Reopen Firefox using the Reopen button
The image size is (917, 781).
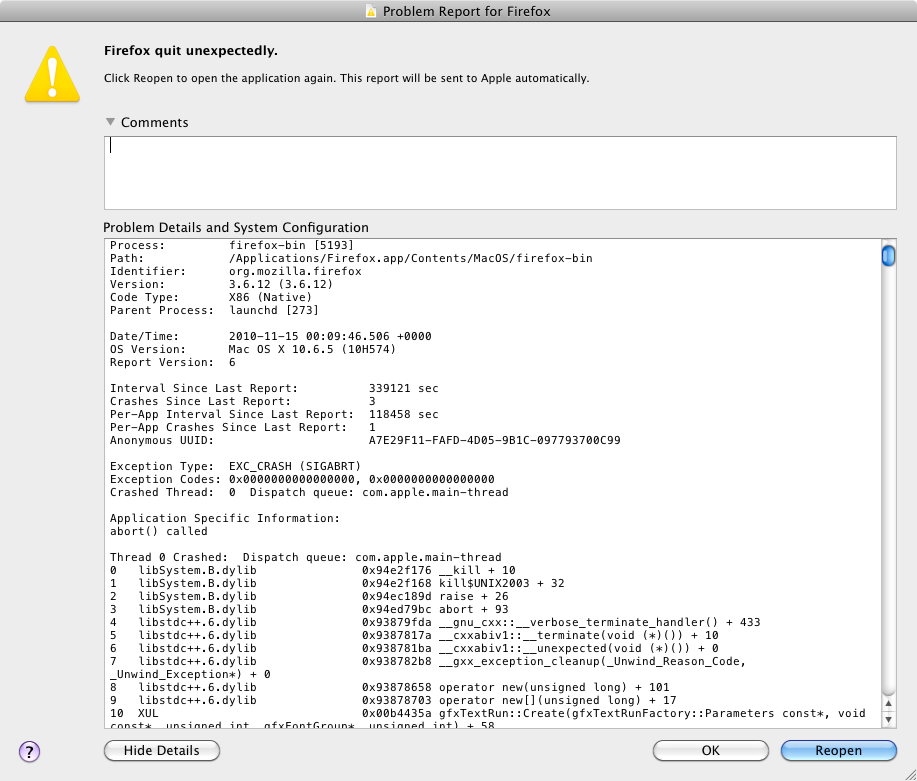tap(837, 751)
